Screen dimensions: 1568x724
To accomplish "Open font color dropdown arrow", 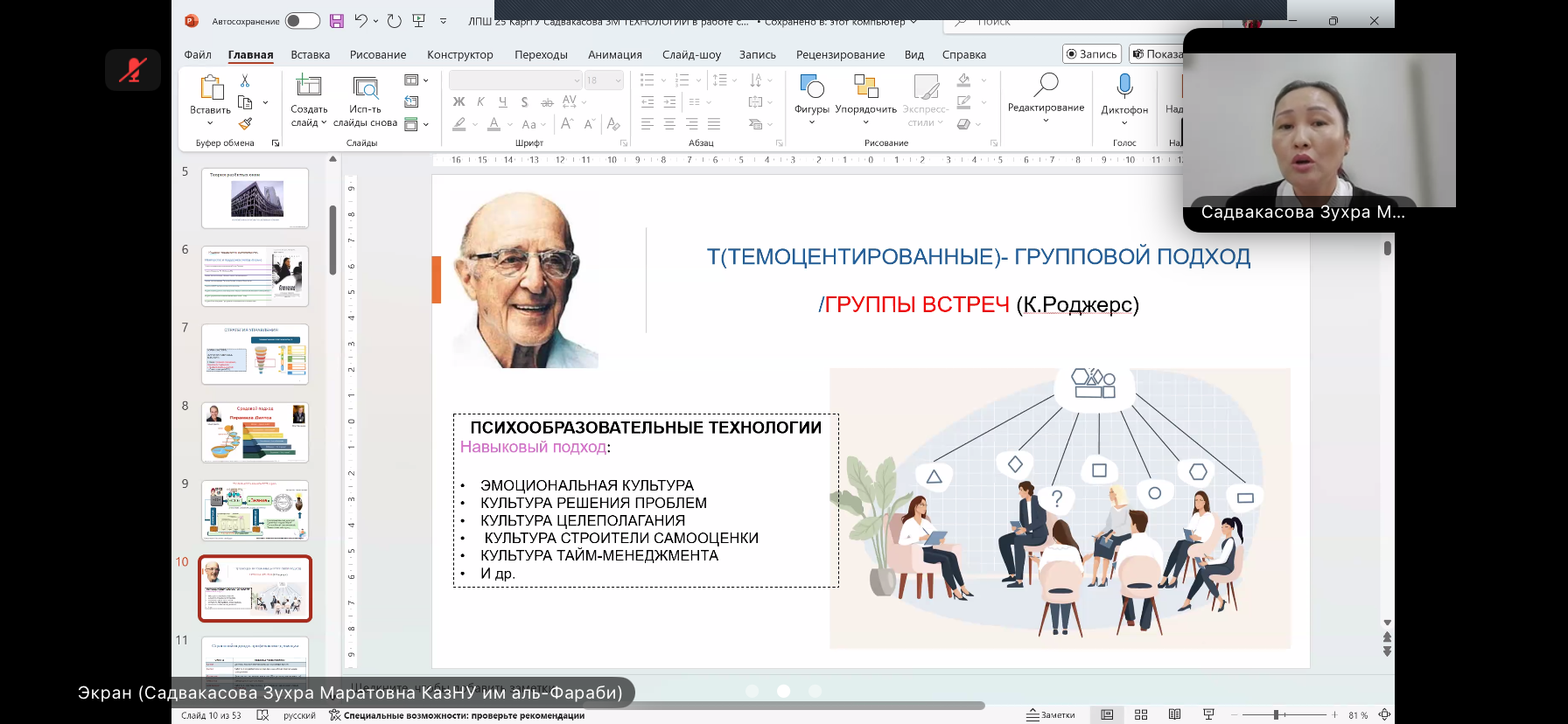I will pos(510,124).
